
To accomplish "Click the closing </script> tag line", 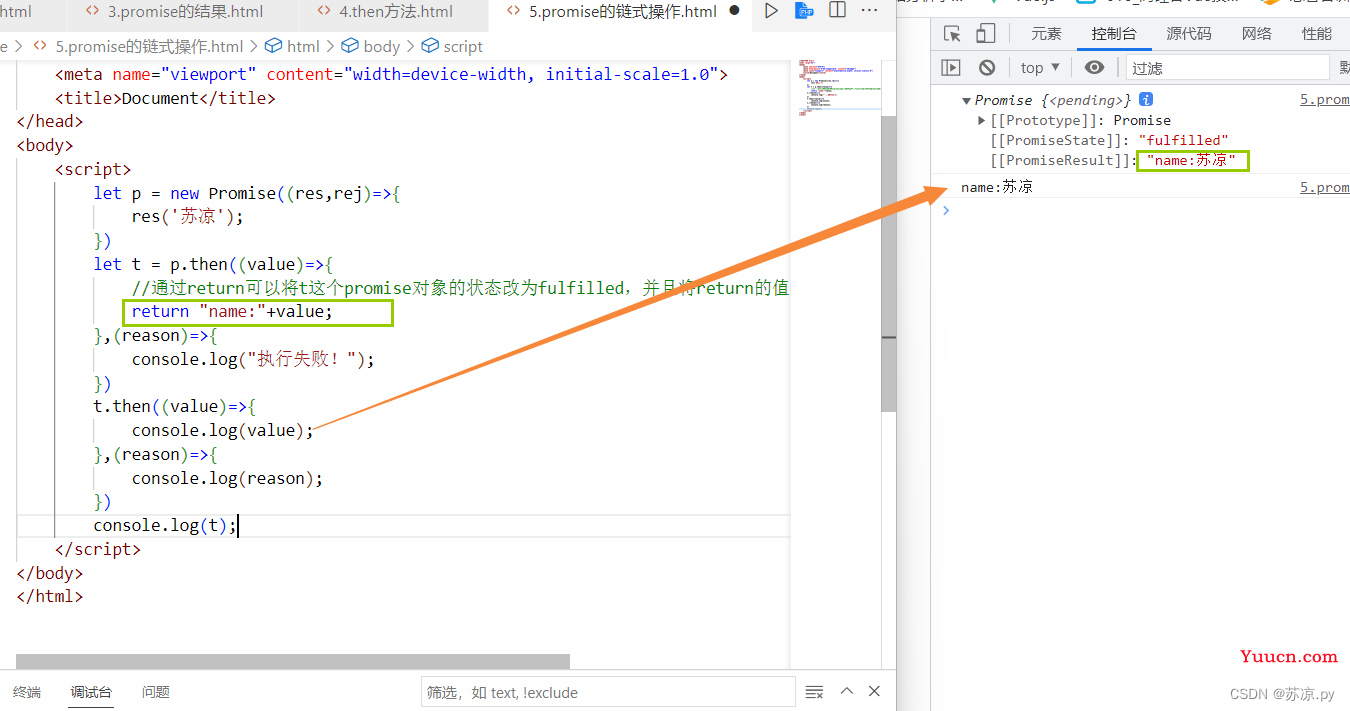I will 98,549.
